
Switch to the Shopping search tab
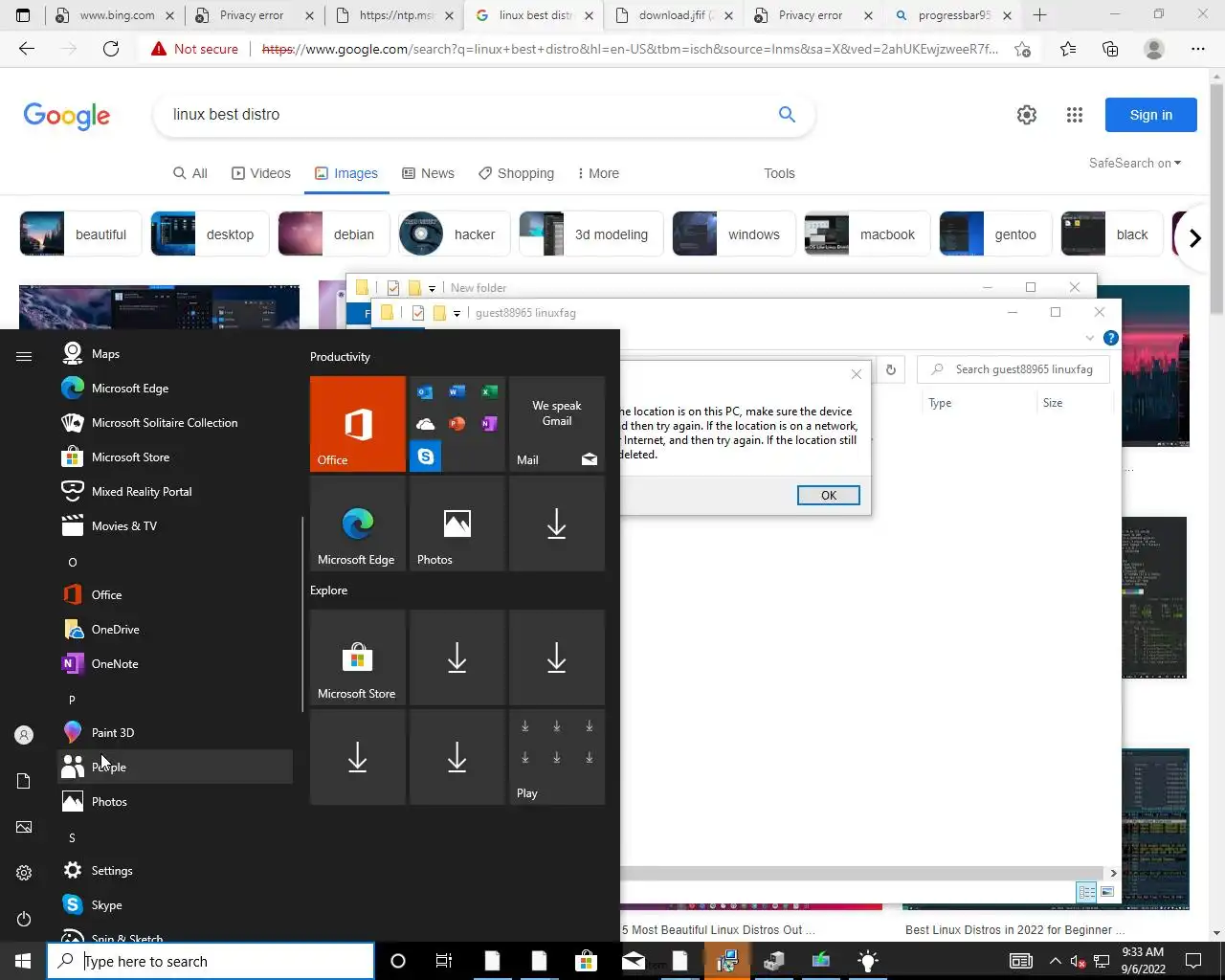(x=516, y=173)
